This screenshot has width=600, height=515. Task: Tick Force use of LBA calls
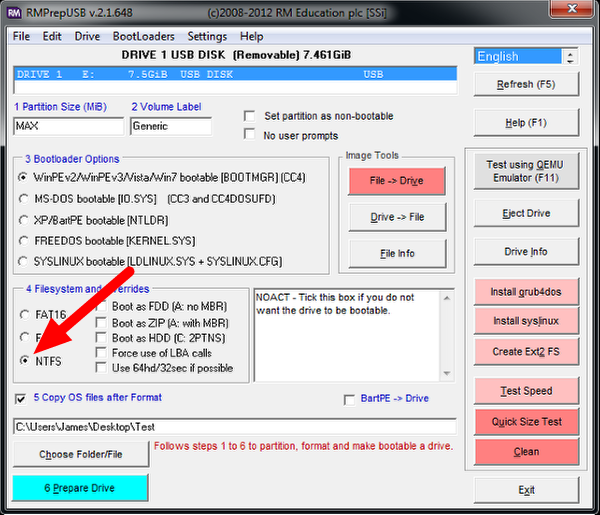point(101,352)
